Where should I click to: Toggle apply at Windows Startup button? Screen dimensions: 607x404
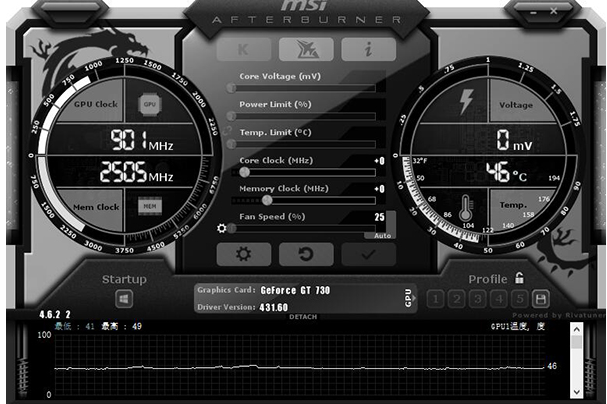[x=124, y=298]
